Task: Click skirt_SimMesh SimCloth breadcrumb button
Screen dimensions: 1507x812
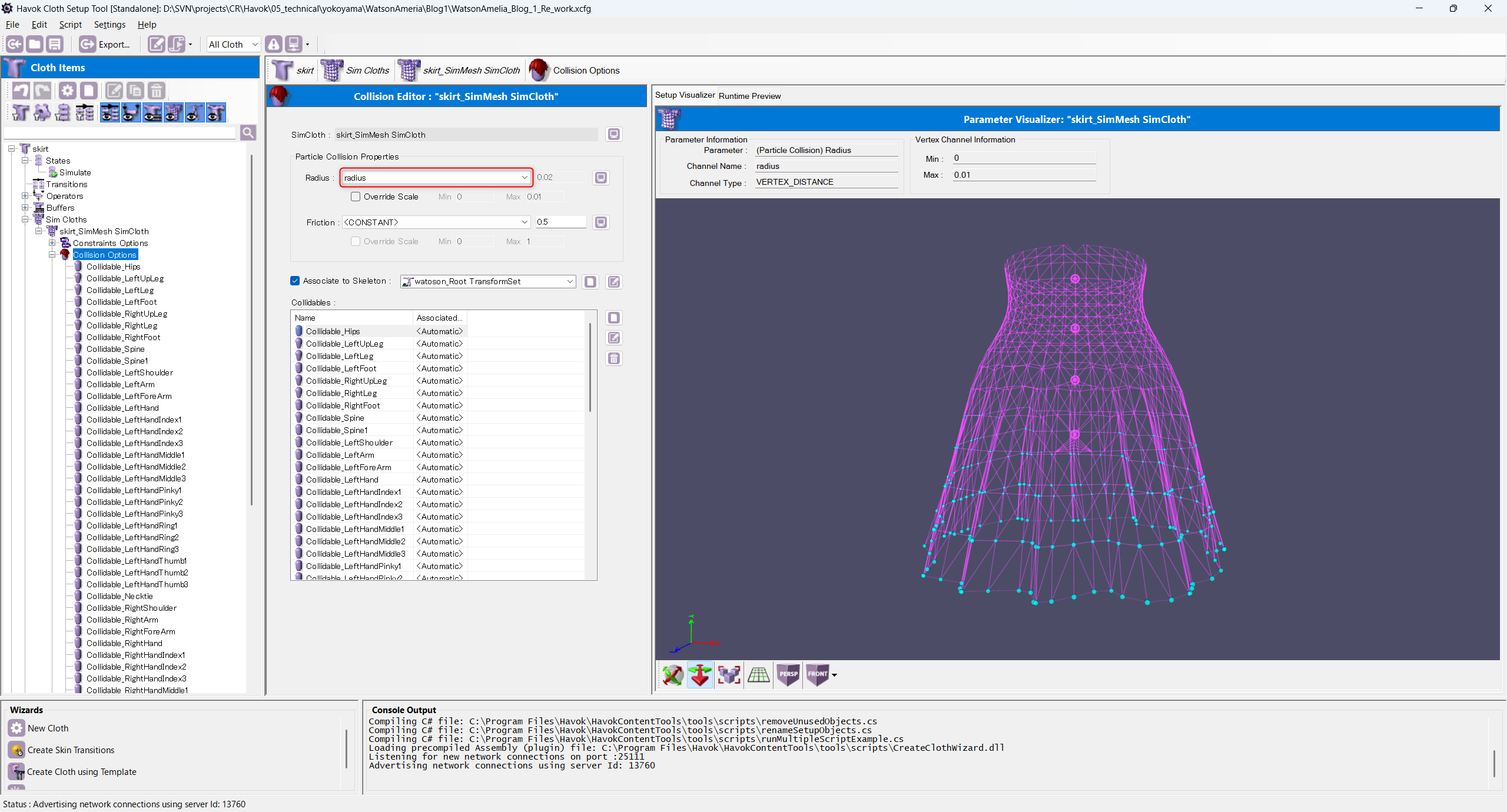Action: coord(460,71)
